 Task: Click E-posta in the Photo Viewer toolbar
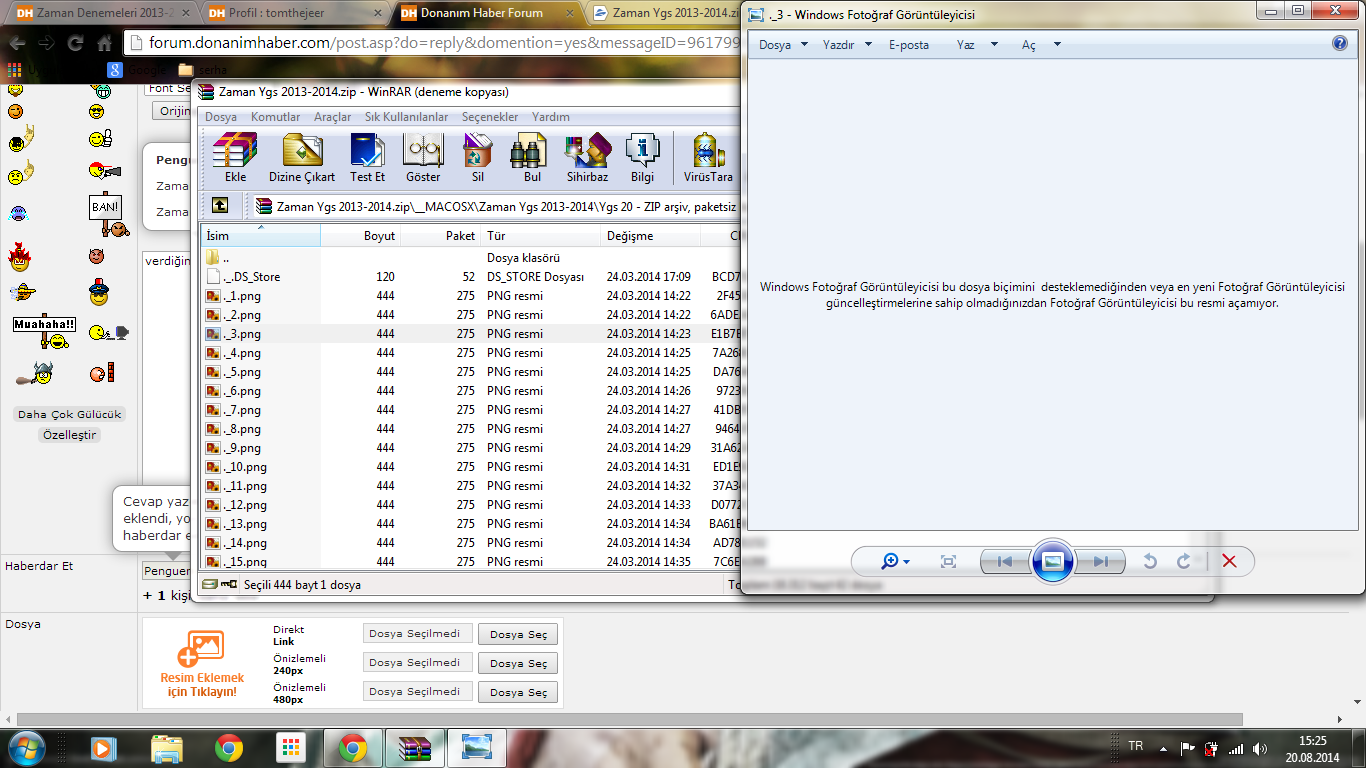tap(909, 45)
